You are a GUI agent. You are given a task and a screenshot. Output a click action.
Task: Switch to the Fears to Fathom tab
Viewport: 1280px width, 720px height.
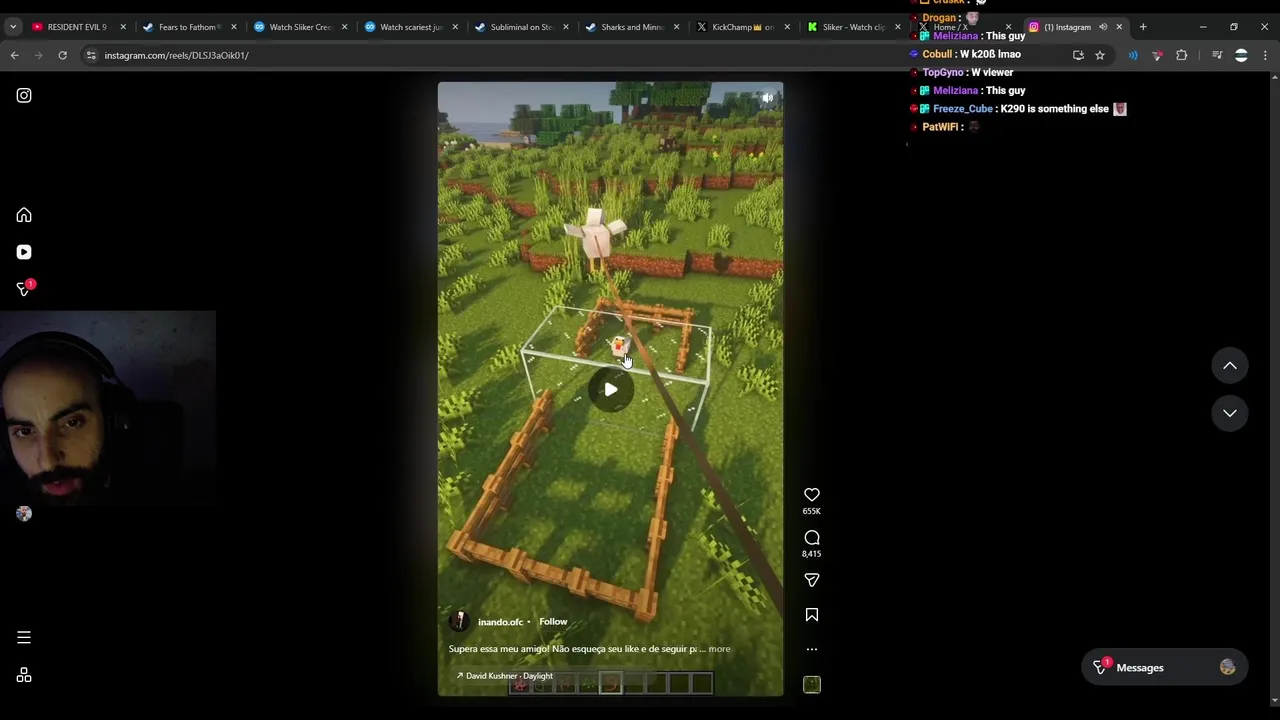click(187, 27)
